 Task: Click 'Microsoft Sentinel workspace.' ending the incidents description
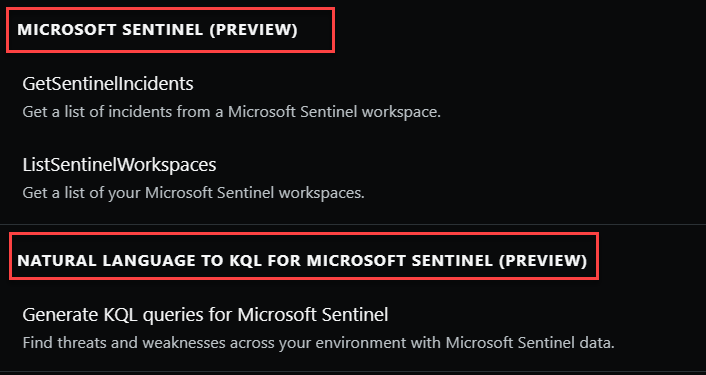click(x=334, y=112)
